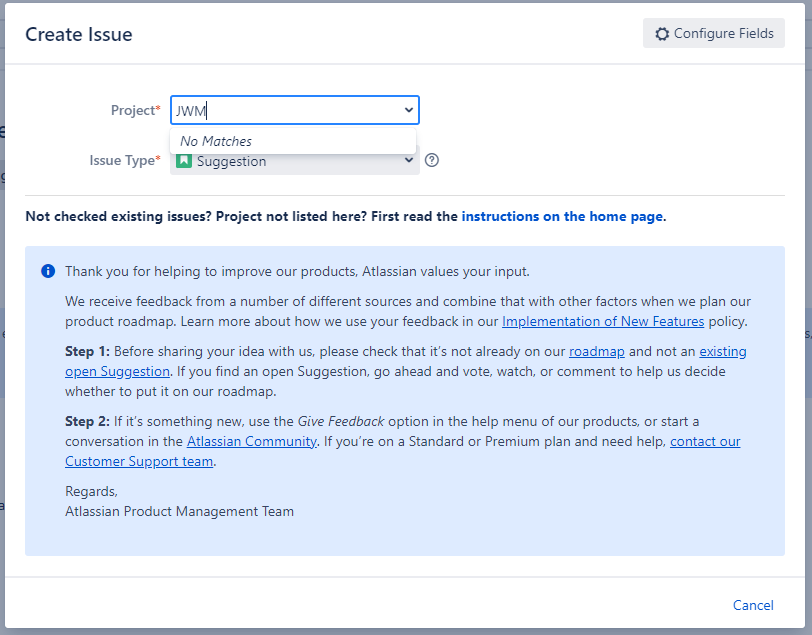The image size is (812, 635).
Task: Cancel the Create Issue dialog
Action: click(753, 605)
